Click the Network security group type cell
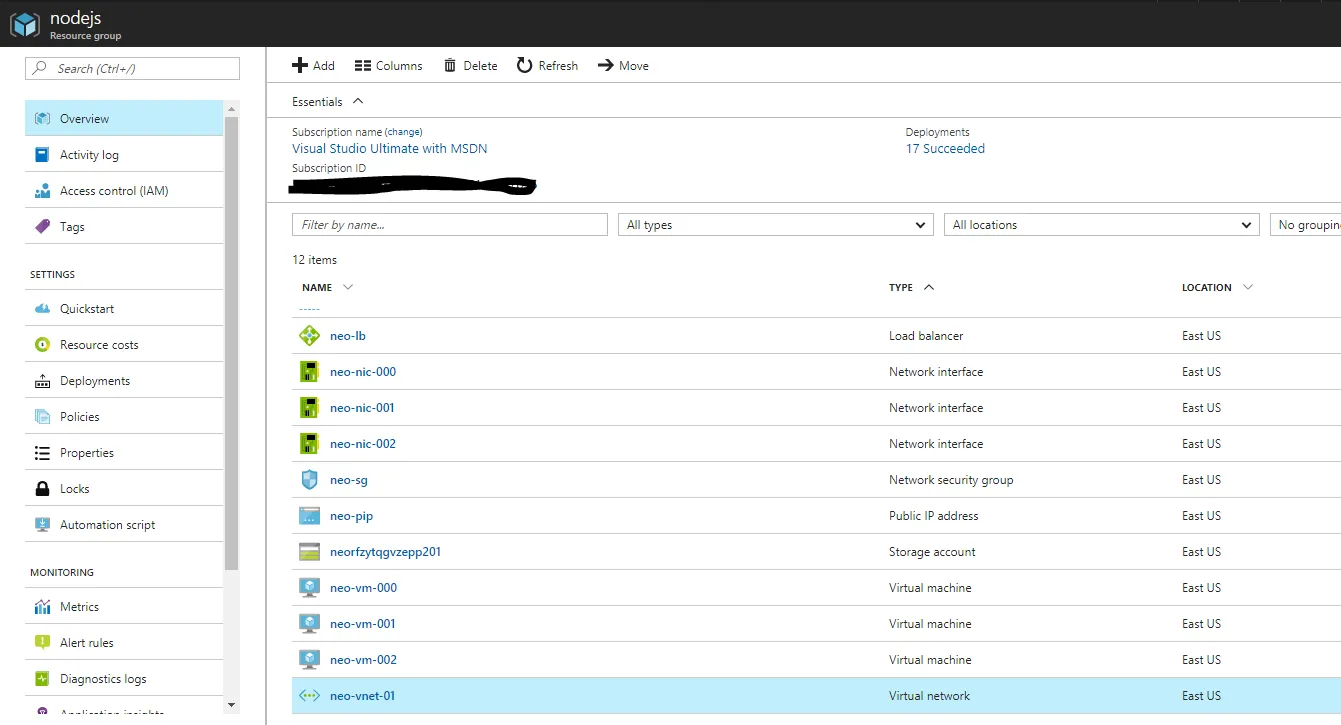Screen dimensions: 1341x725 coord(951,480)
